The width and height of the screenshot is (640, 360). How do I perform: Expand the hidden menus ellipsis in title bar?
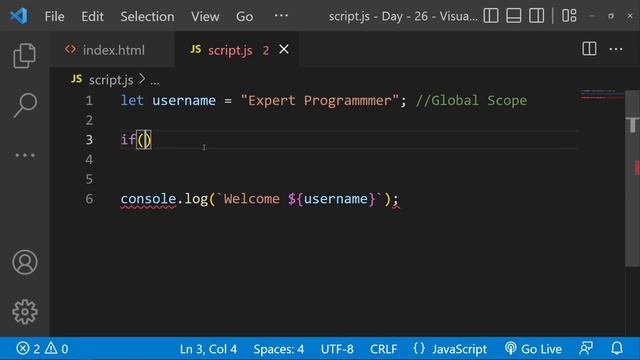click(x=281, y=16)
